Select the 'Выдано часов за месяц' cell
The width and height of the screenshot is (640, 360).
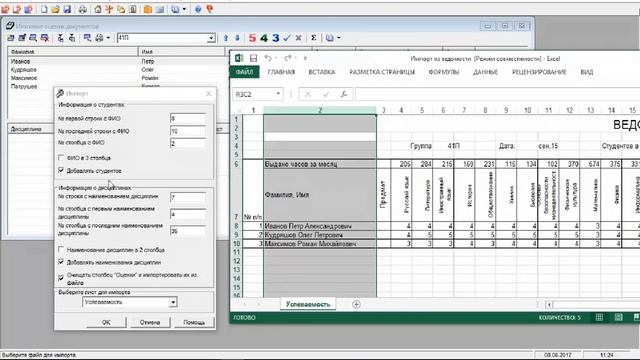point(320,164)
